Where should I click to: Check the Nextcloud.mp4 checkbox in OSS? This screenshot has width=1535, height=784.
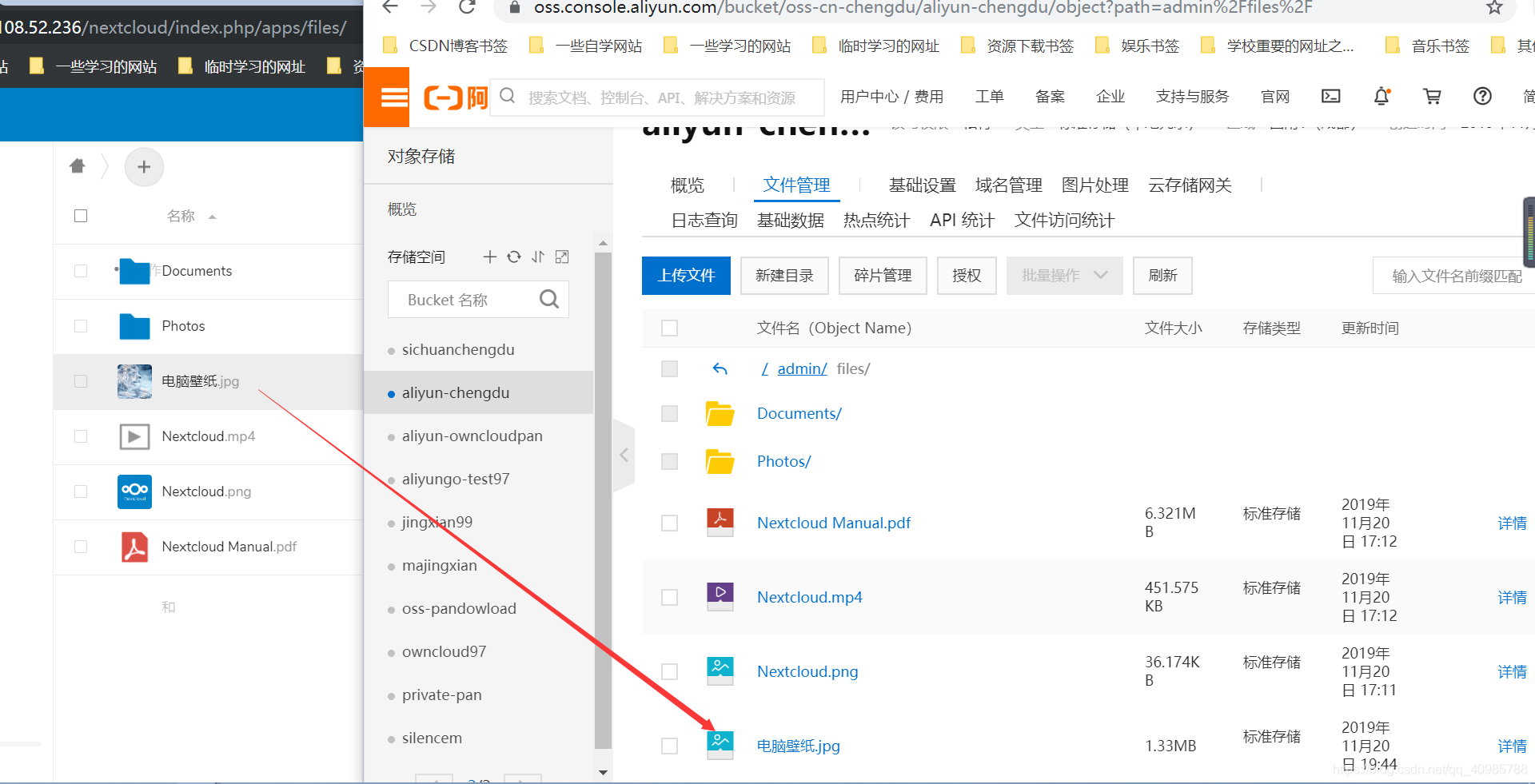coord(670,597)
